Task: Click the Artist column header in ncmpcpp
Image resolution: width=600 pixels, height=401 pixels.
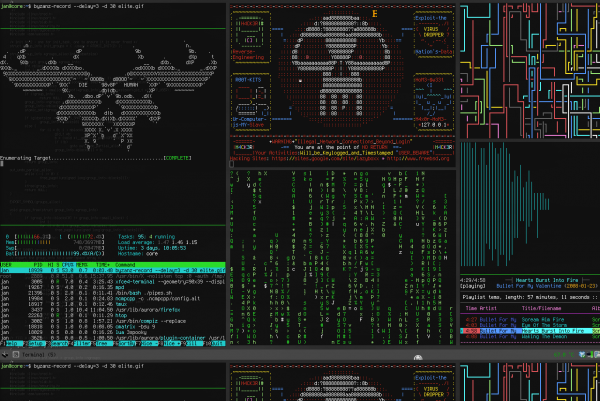Action: click(x=488, y=308)
